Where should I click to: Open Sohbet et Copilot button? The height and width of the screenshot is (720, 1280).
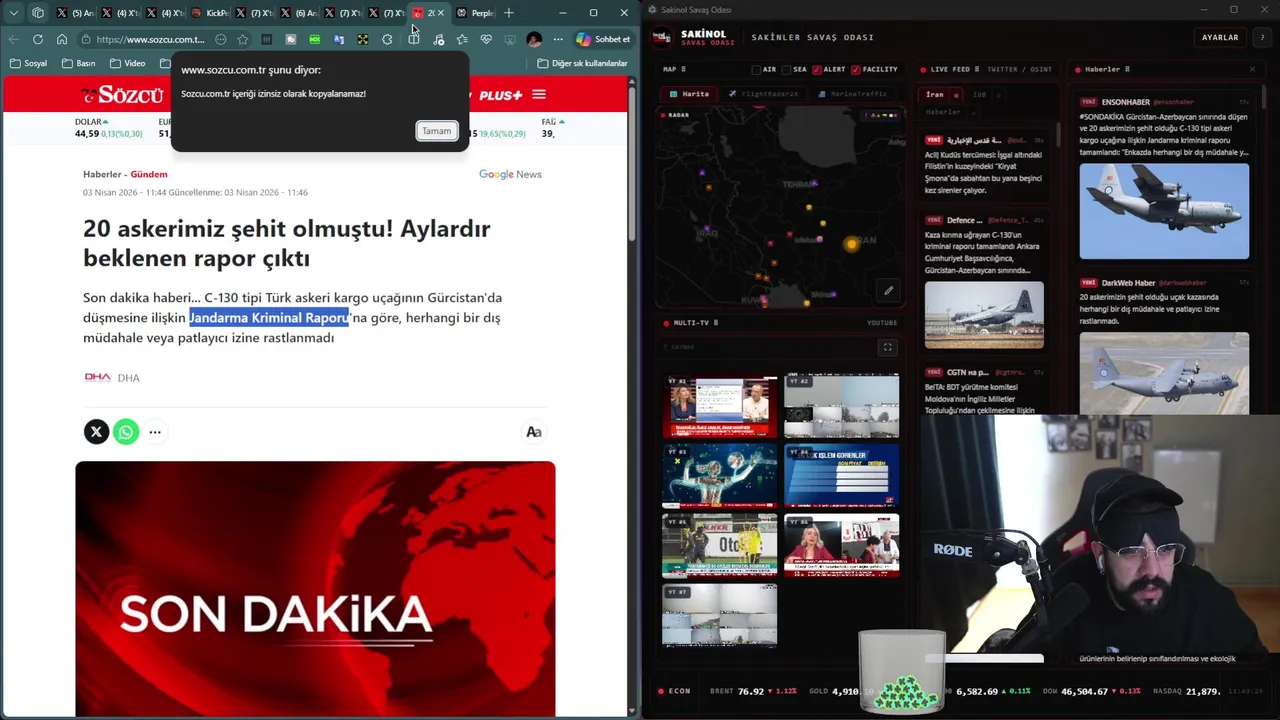click(x=603, y=40)
